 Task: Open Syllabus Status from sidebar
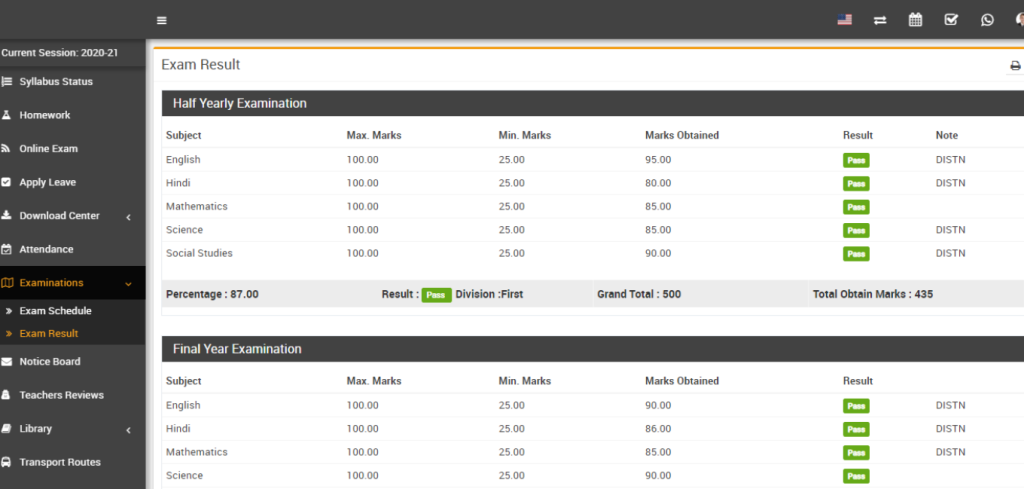(55, 82)
